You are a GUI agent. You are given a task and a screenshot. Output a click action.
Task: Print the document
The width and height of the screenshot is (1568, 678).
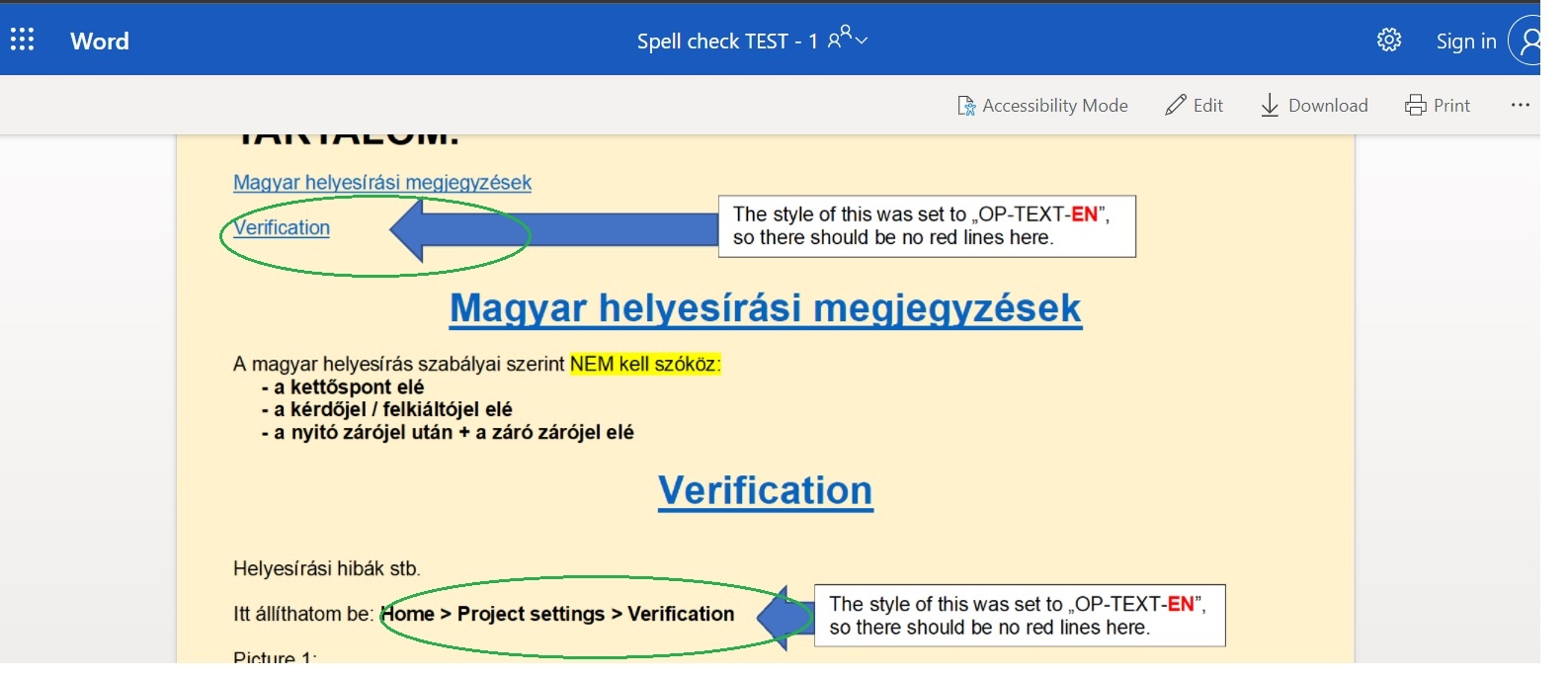pos(1438,105)
